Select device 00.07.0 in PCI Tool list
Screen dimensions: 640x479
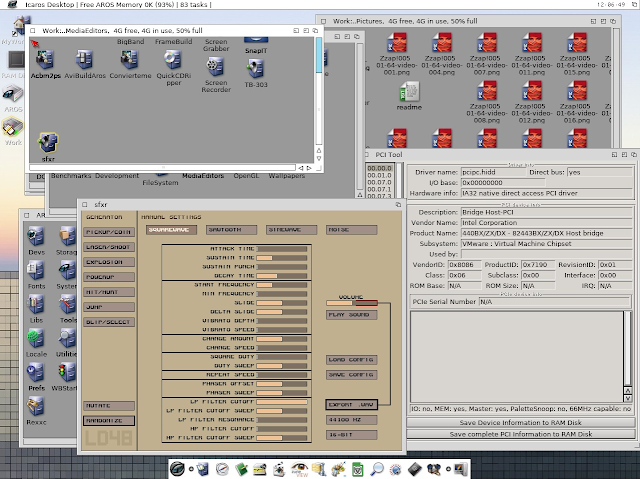click(x=379, y=182)
